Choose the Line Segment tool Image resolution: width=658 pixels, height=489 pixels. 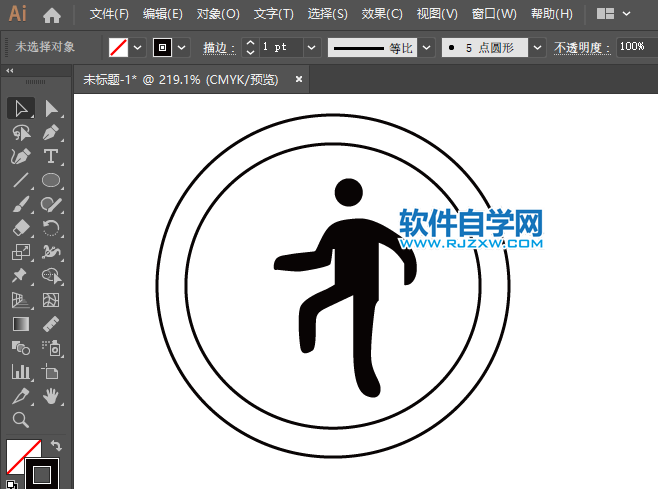[21, 180]
